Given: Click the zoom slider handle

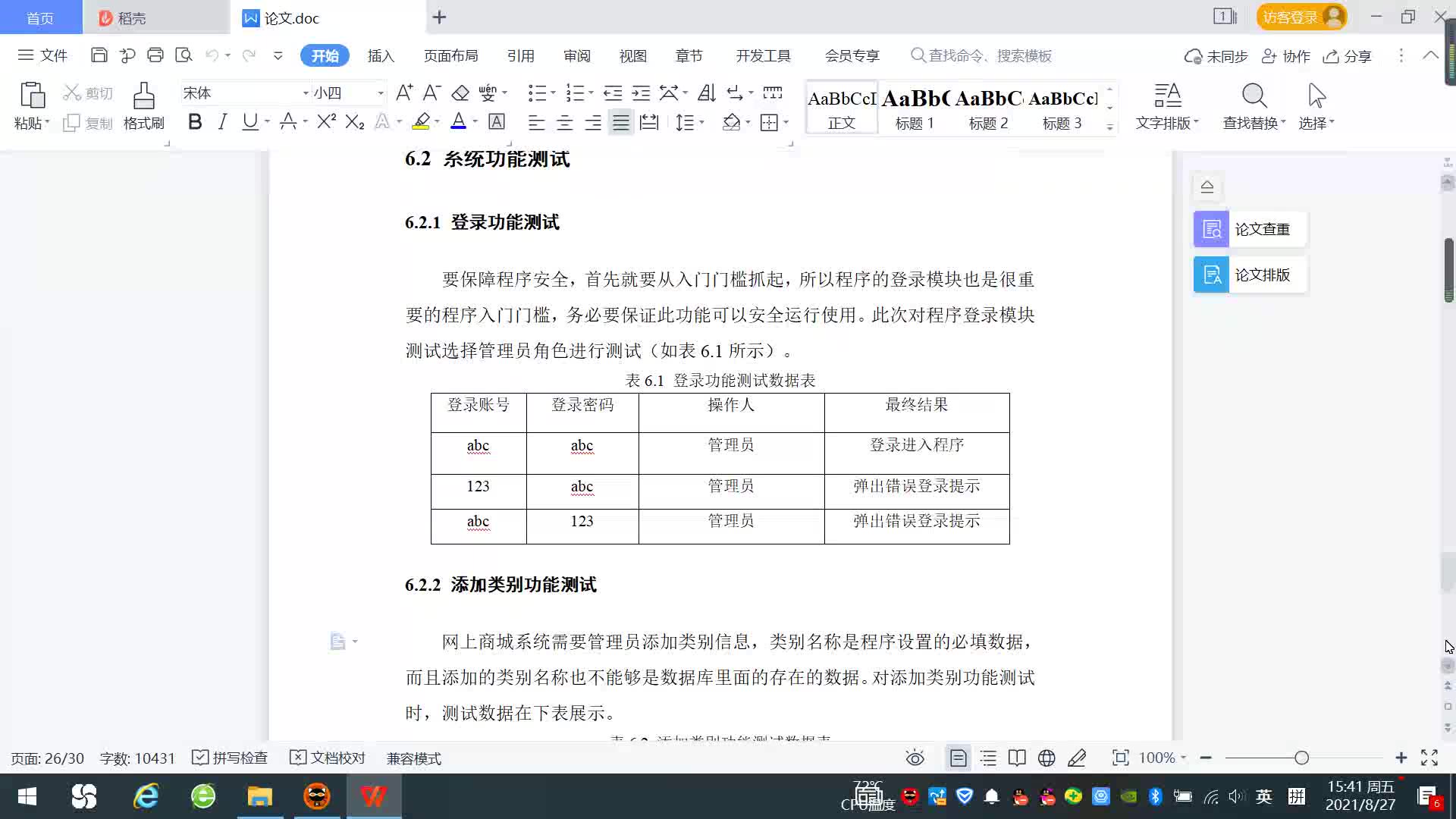Looking at the screenshot, I should (1302, 758).
